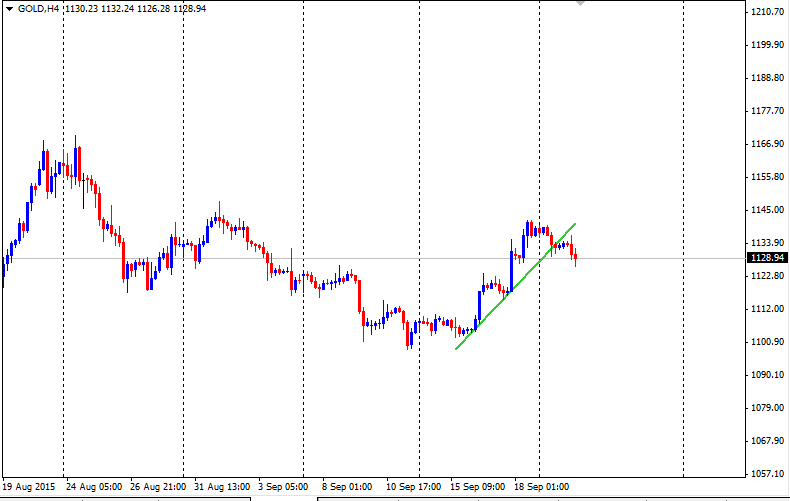Click the 1155.80 price axis label
This screenshot has height=501, width=790.
(x=767, y=177)
